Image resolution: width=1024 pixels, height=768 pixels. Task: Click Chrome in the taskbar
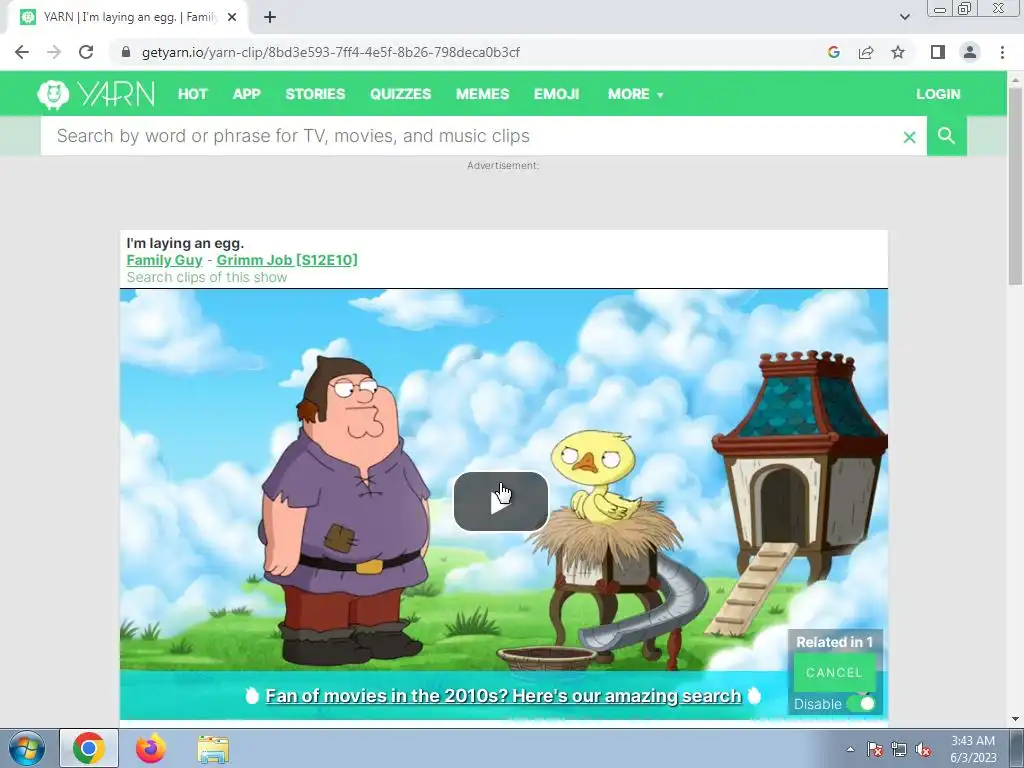89,748
